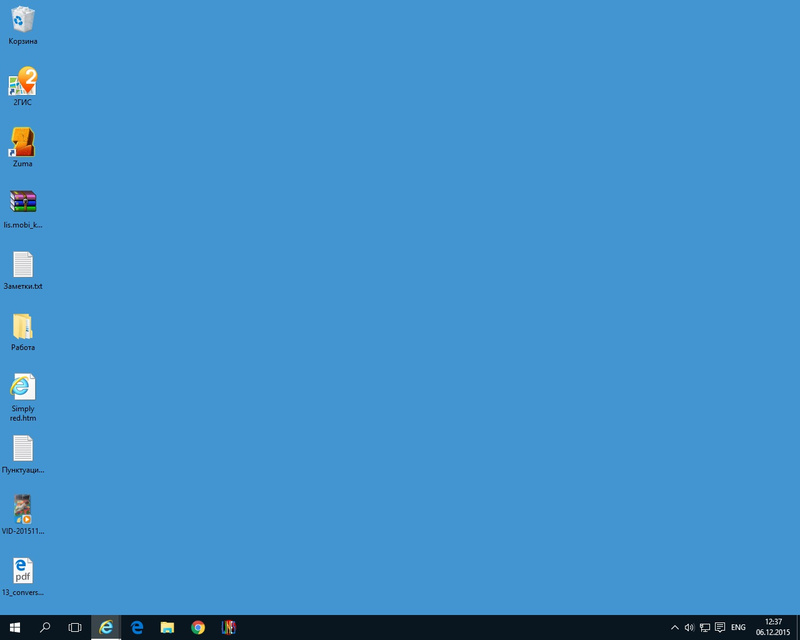This screenshot has width=800, height=640.
Task: Open the Корзина recycle bin icon
Action: pos(23,26)
